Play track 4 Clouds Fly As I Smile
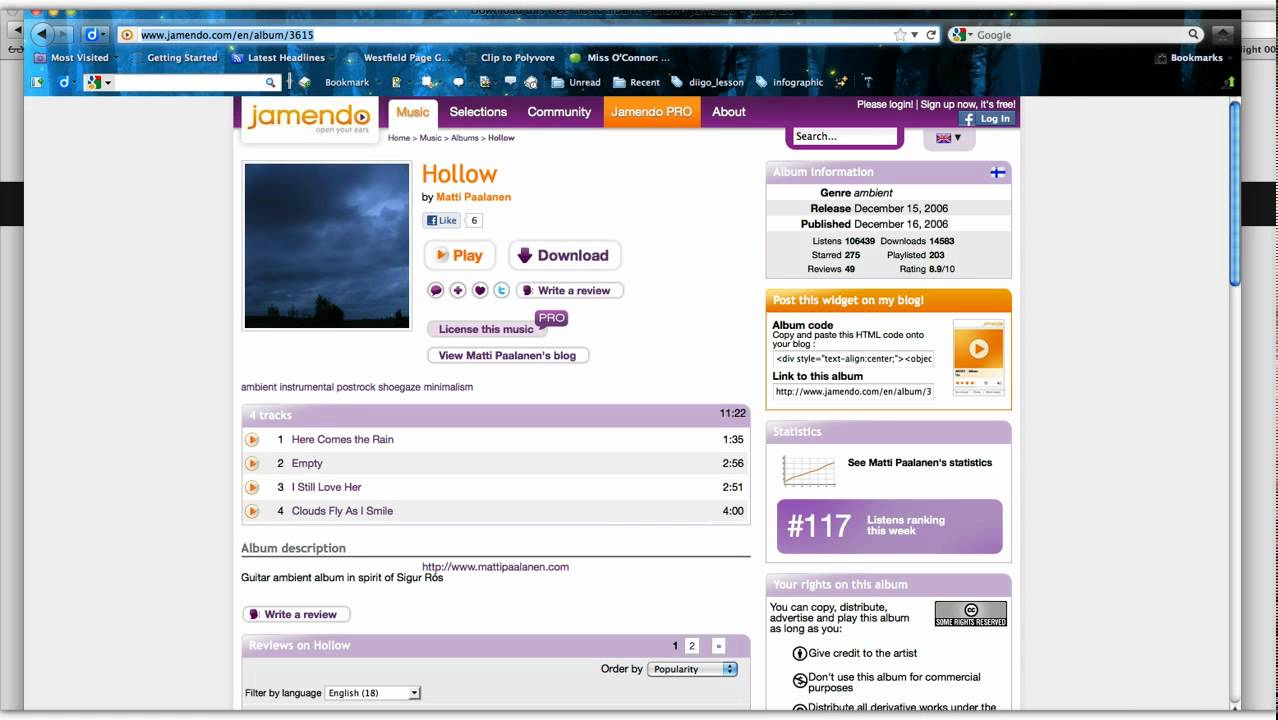This screenshot has height=720, width=1278. tap(252, 511)
